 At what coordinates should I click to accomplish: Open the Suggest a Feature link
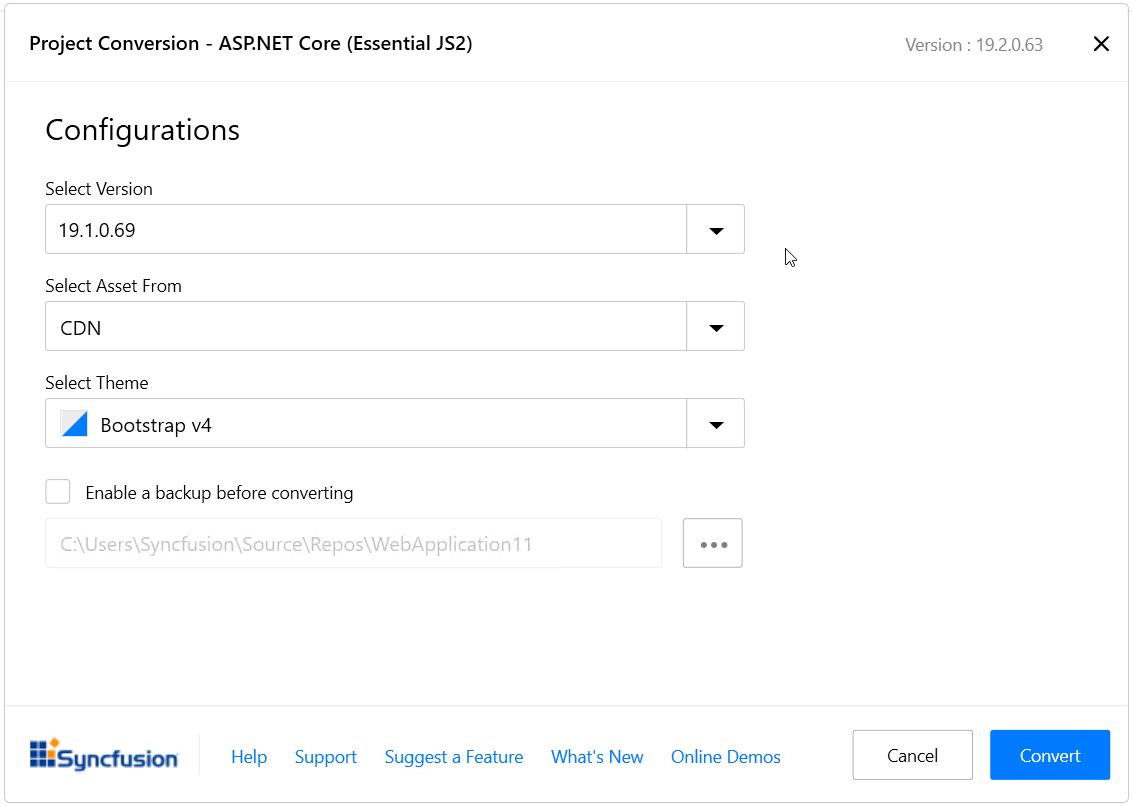454,757
